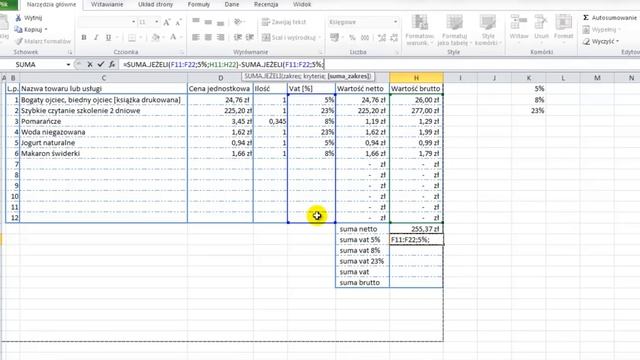Toggle italic formatting (I)
The image size is (640, 360).
(x=96, y=38)
